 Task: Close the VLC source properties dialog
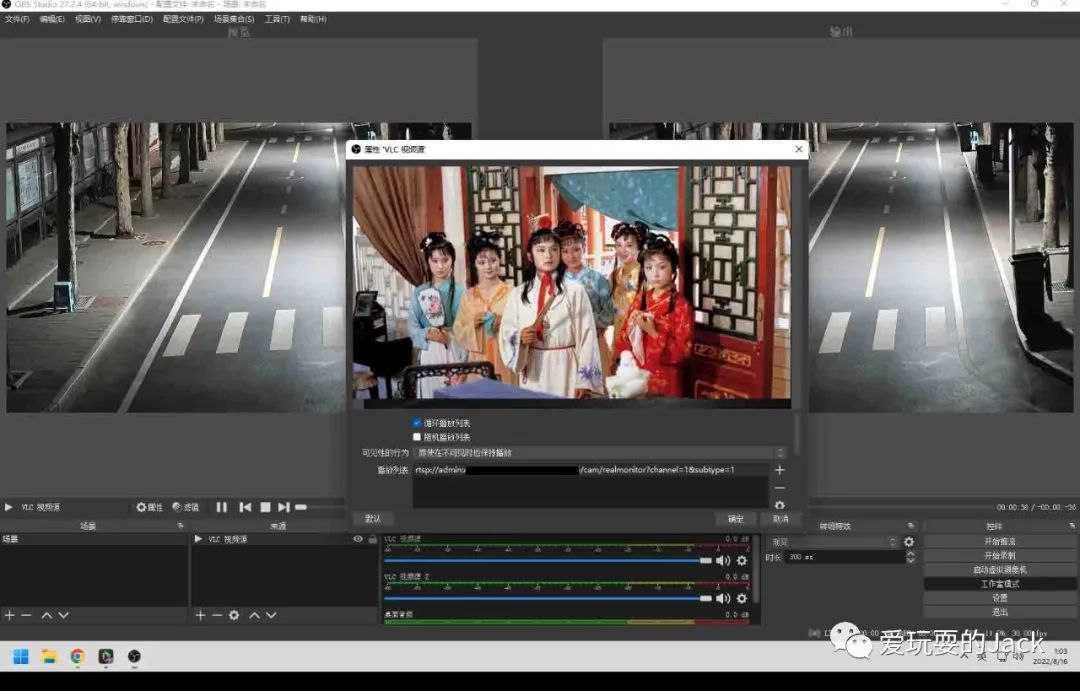798,149
